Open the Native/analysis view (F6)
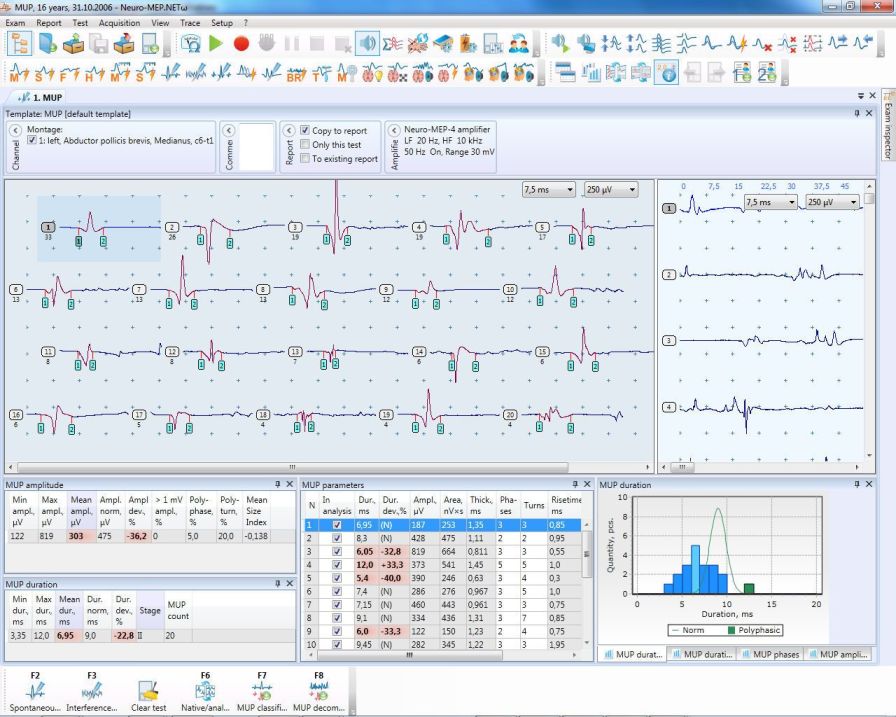The height and width of the screenshot is (717, 896). (x=205, y=689)
